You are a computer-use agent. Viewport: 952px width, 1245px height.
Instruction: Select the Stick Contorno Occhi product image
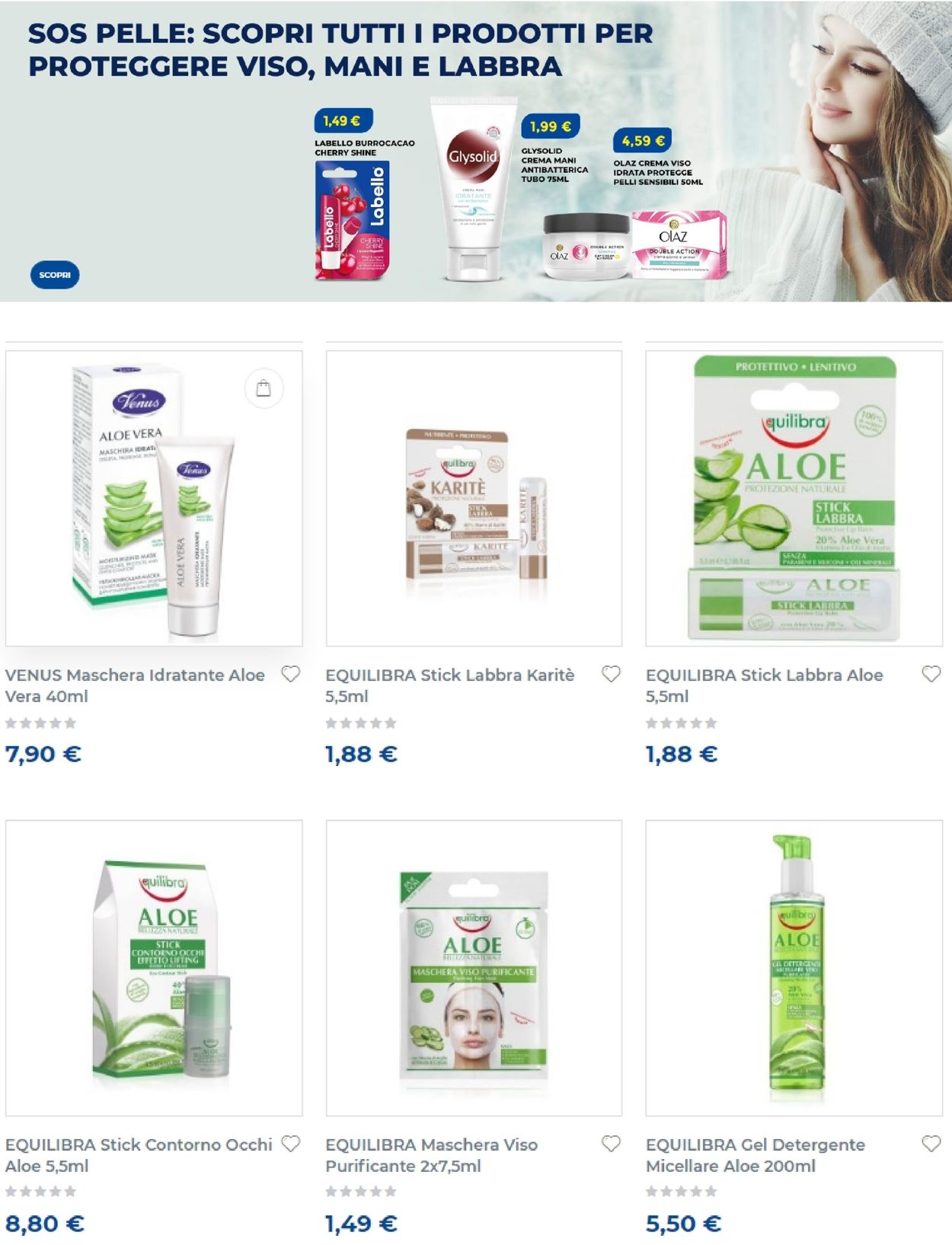coord(154,968)
